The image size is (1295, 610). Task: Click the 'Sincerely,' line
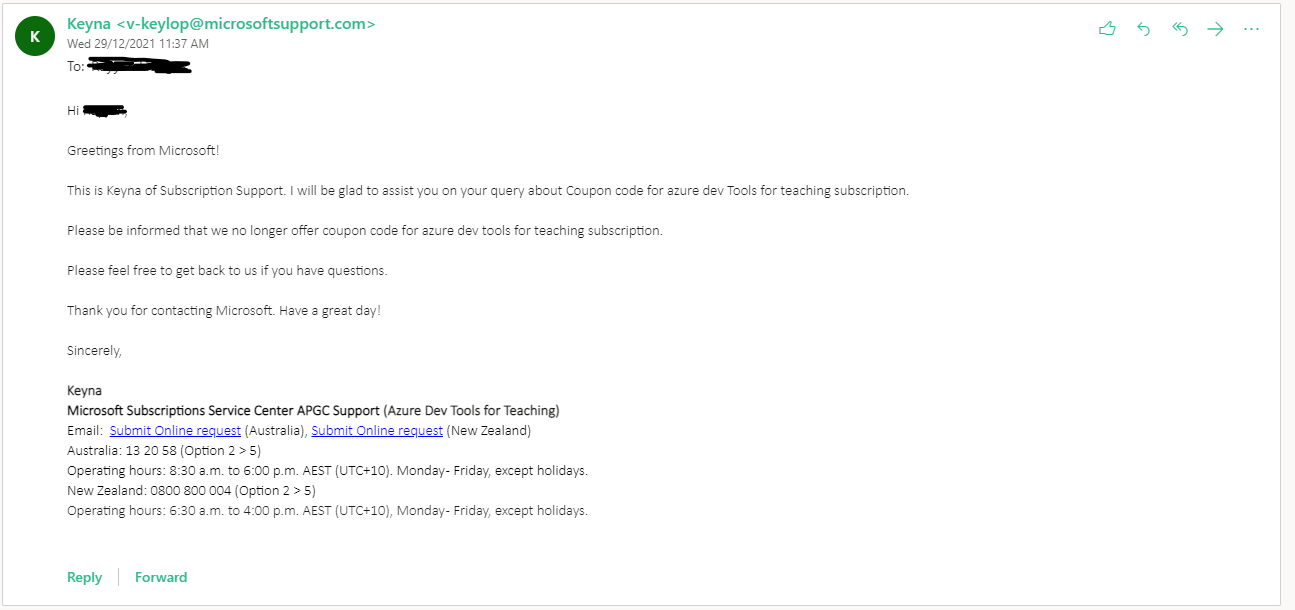pyautogui.click(x=94, y=351)
